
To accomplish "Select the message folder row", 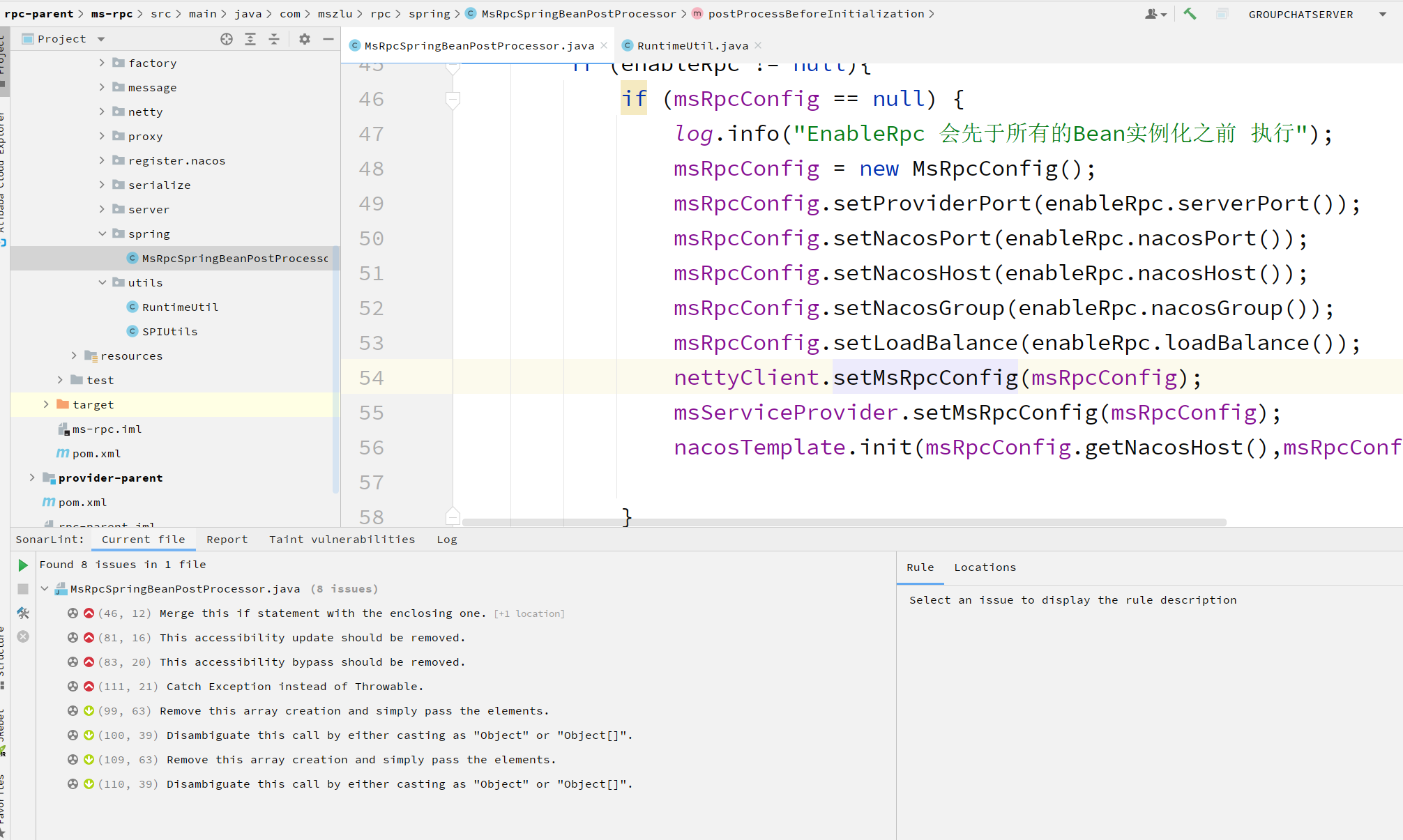I will pyautogui.click(x=174, y=87).
